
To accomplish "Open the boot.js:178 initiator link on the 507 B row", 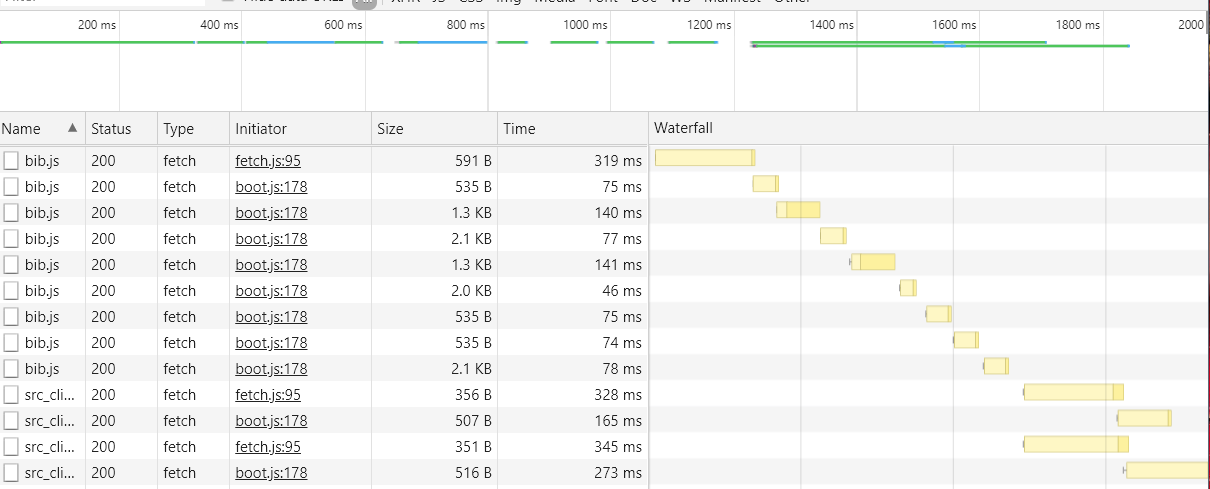I will [271, 420].
